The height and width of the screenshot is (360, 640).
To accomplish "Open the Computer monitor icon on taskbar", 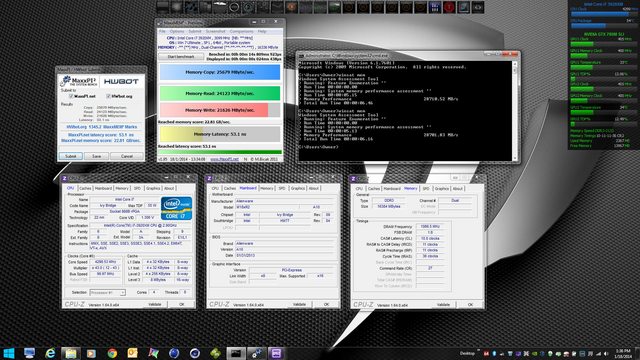I will click(x=29, y=353).
